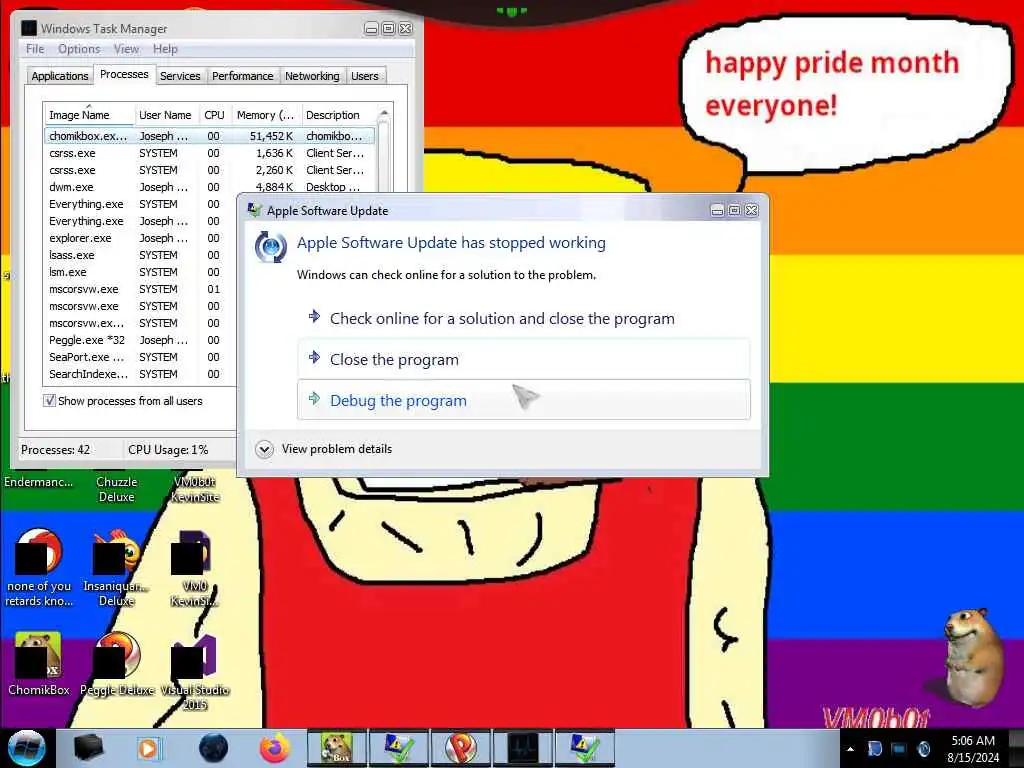Click the blue Apple Software Update globe icon
Image resolution: width=1024 pixels, height=768 pixels.
click(x=270, y=247)
